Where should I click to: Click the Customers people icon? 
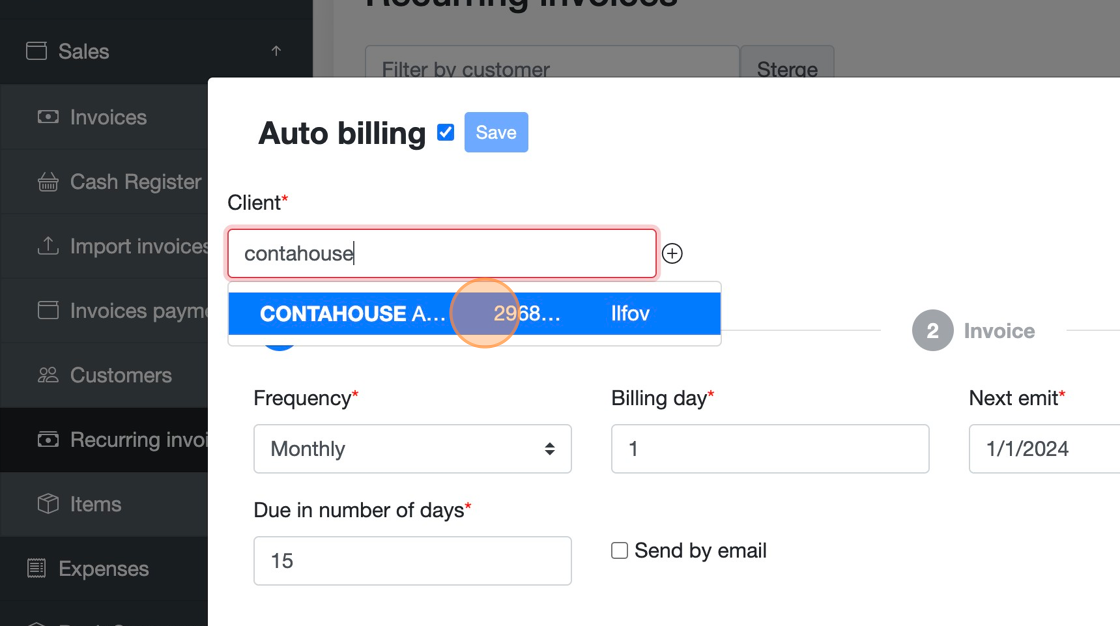pyautogui.click(x=48, y=375)
